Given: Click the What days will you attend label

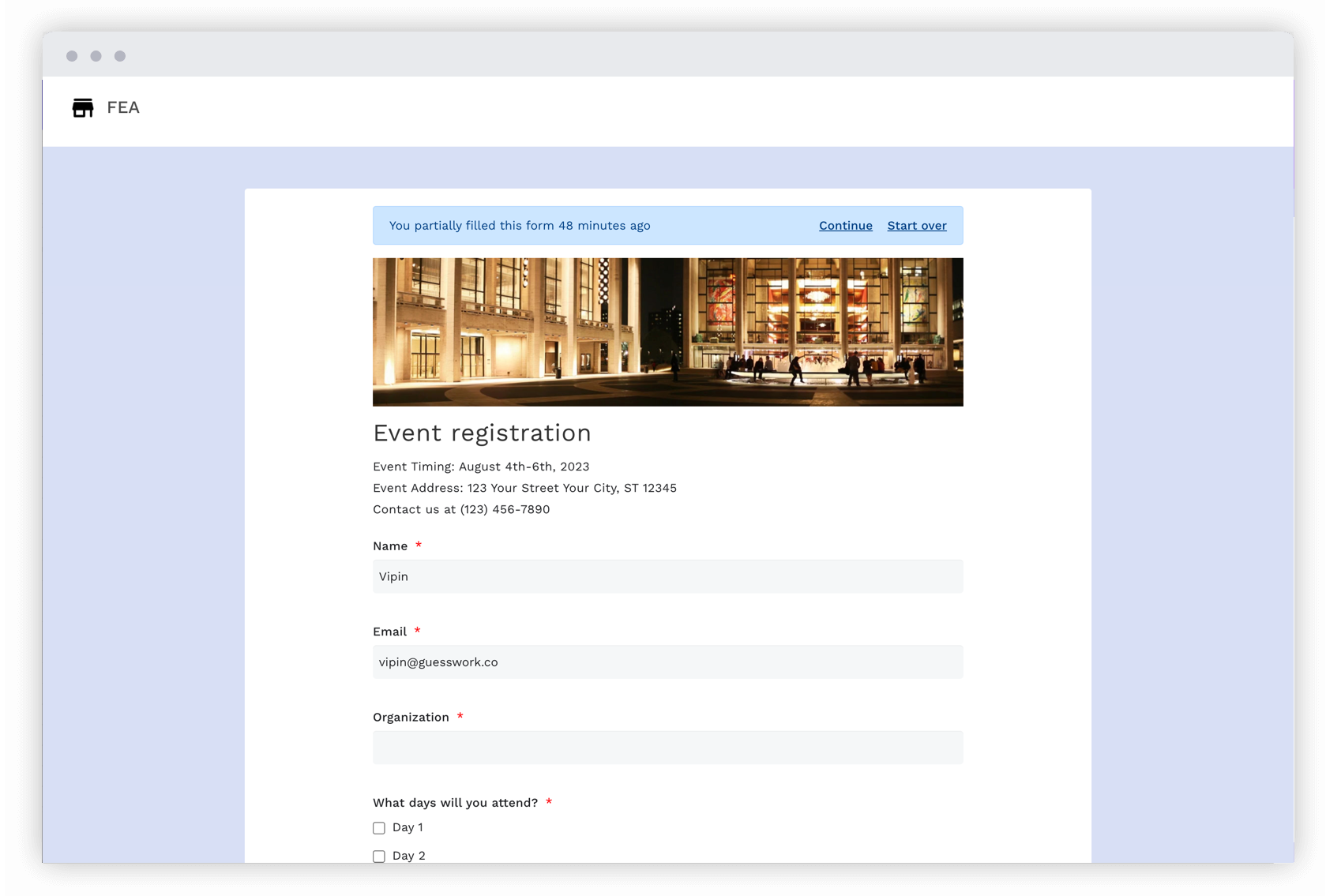Looking at the screenshot, I should [x=455, y=802].
